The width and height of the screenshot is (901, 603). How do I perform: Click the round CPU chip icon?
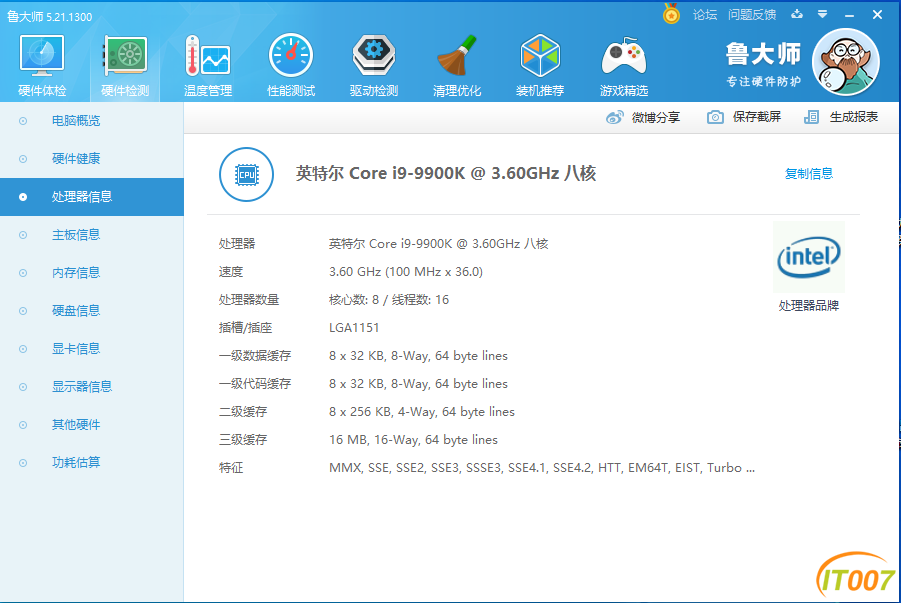tap(247, 174)
